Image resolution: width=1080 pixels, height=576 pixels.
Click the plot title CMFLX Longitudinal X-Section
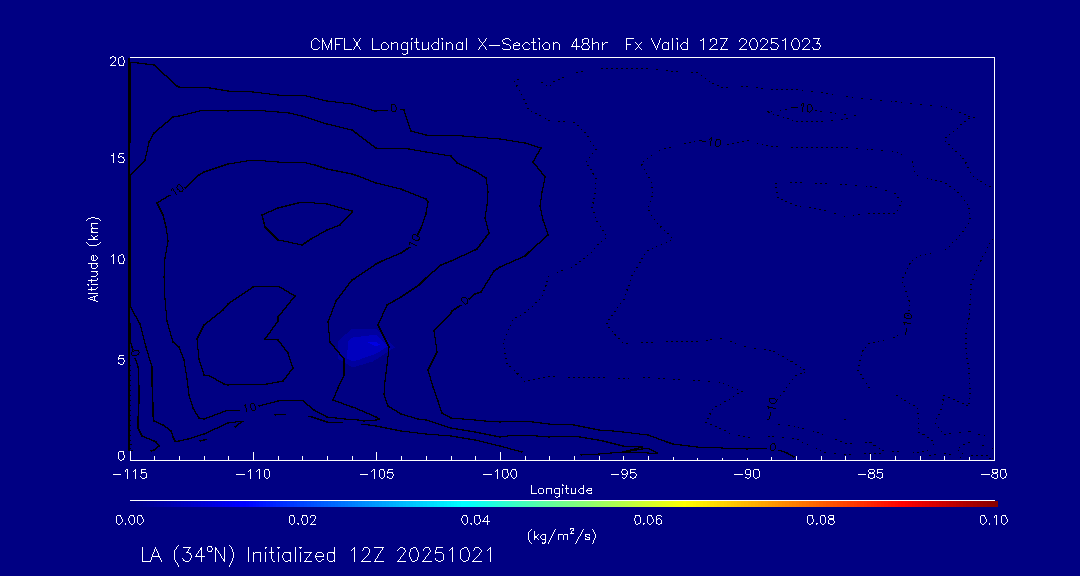[565, 44]
